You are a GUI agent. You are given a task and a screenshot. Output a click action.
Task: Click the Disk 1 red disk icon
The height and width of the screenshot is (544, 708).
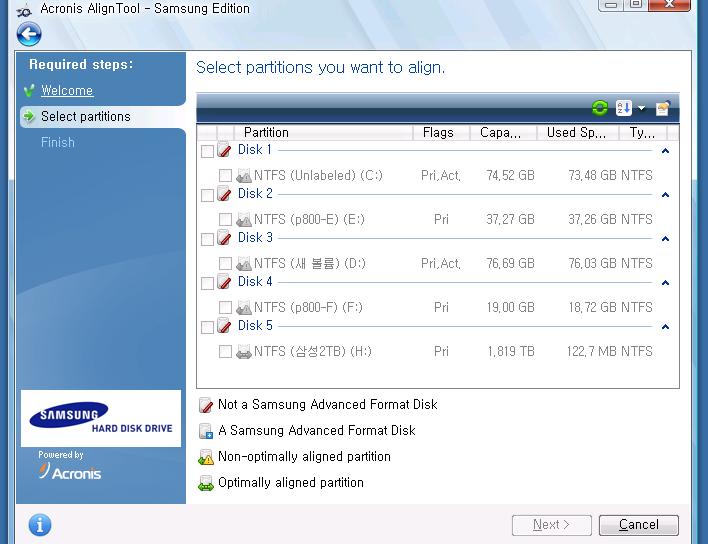point(225,151)
